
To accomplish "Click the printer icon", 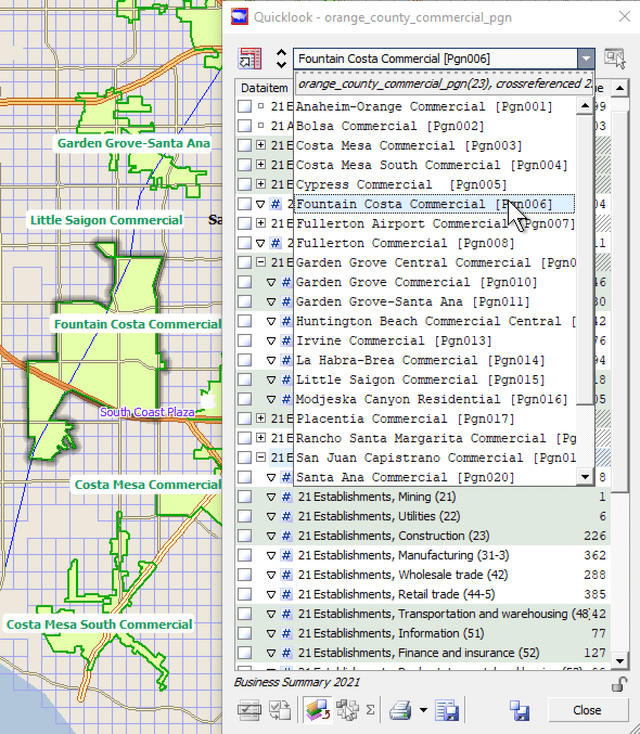I will 400,710.
